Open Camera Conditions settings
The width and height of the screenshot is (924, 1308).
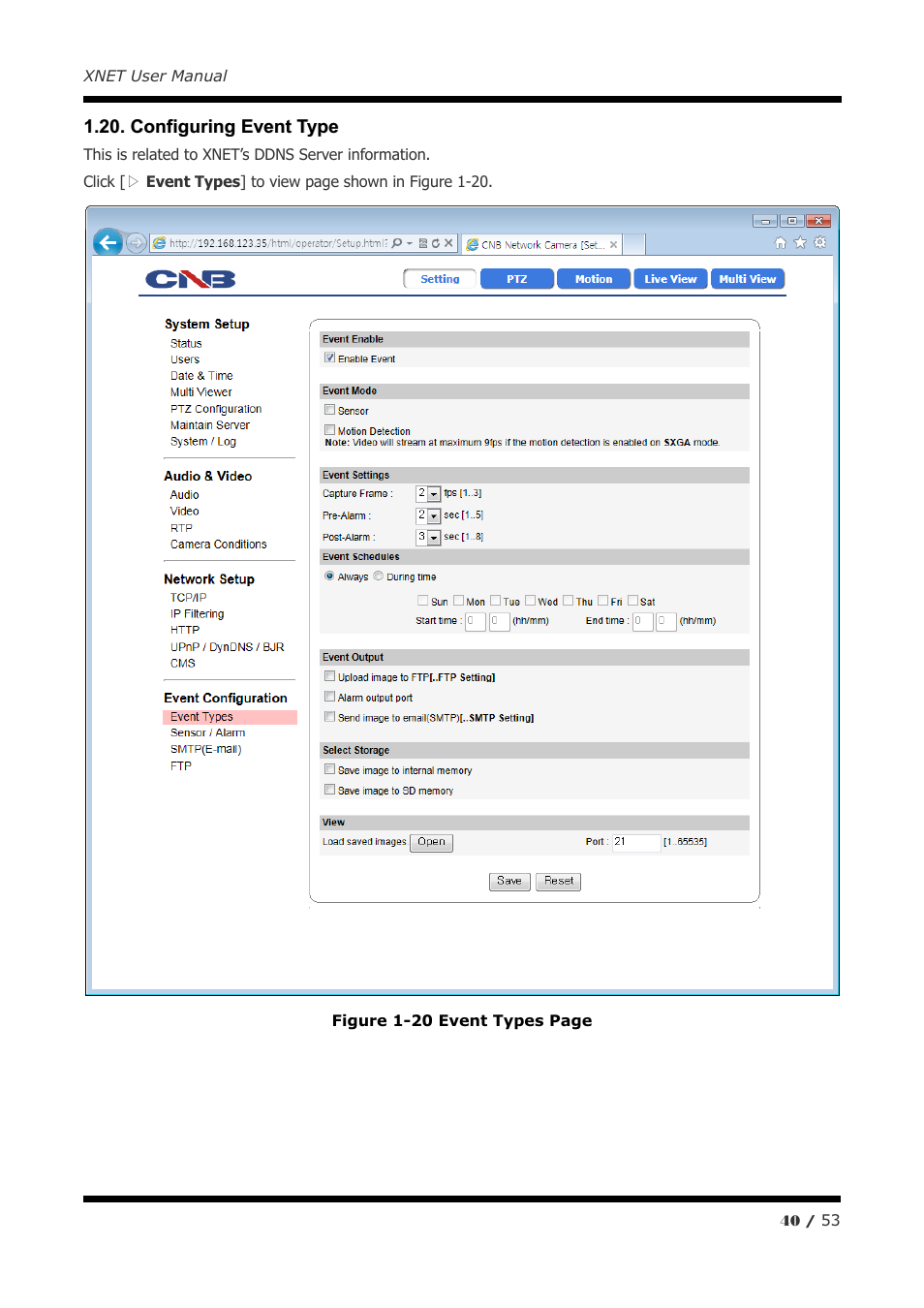pyautogui.click(x=219, y=545)
